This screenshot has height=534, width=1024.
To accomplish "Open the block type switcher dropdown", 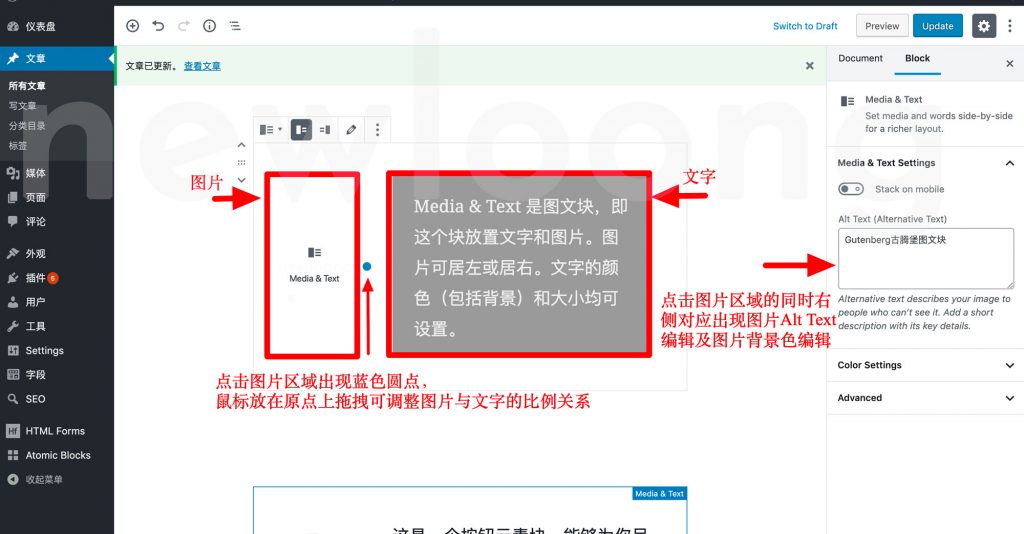I will 270,129.
